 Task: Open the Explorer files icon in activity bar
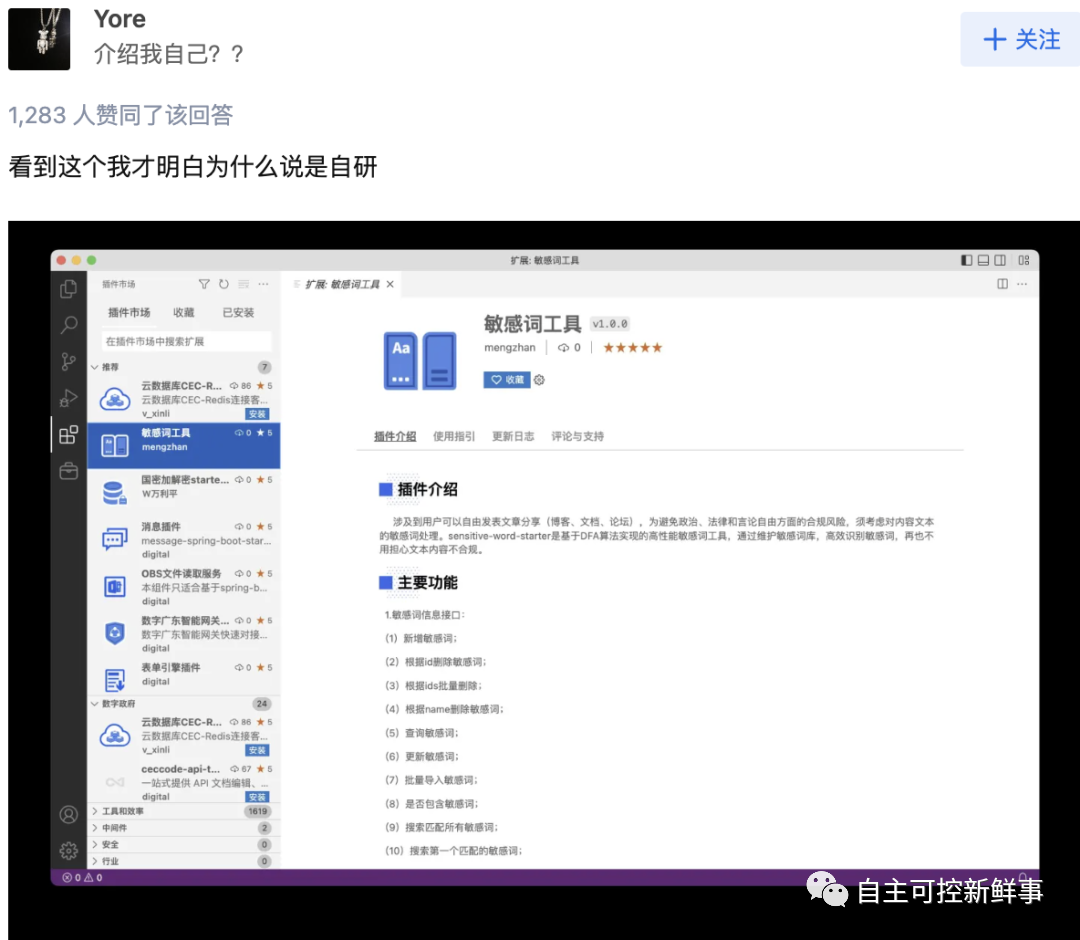click(x=69, y=289)
